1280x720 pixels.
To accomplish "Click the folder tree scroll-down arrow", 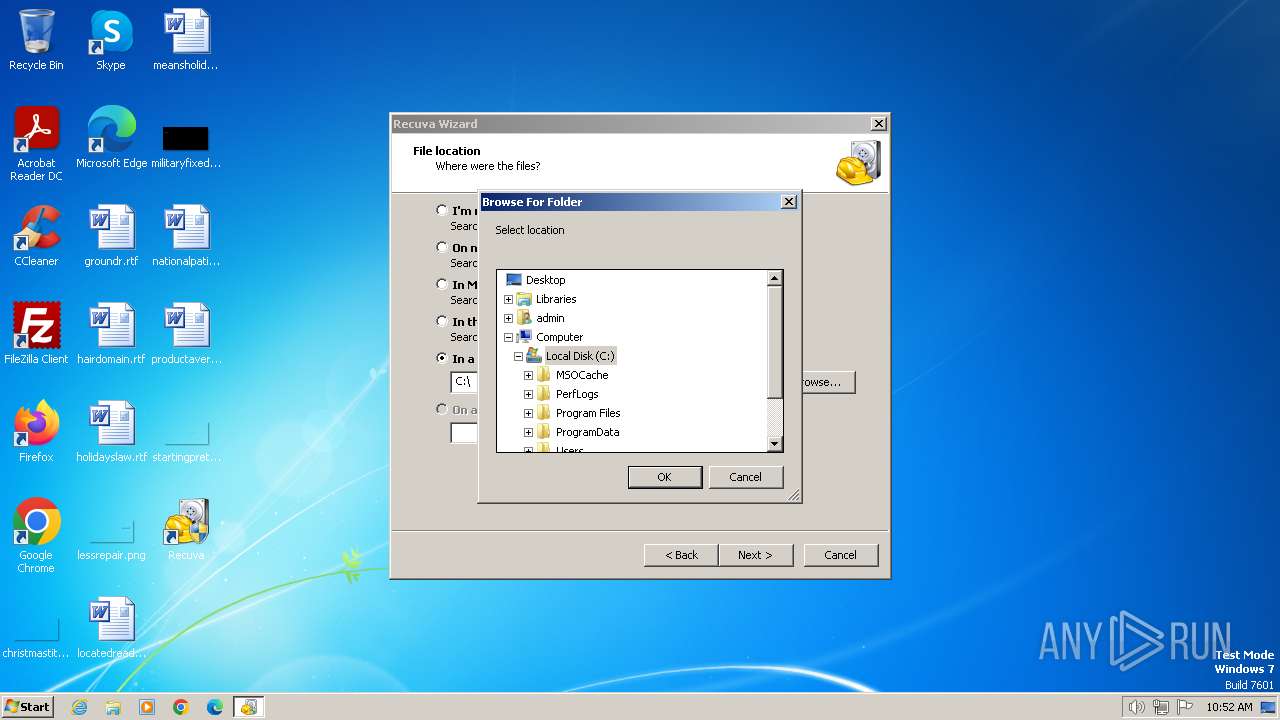I will [x=774, y=443].
